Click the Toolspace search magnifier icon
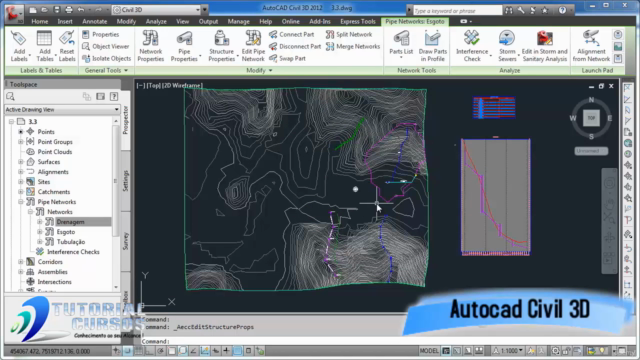 pos(11,97)
